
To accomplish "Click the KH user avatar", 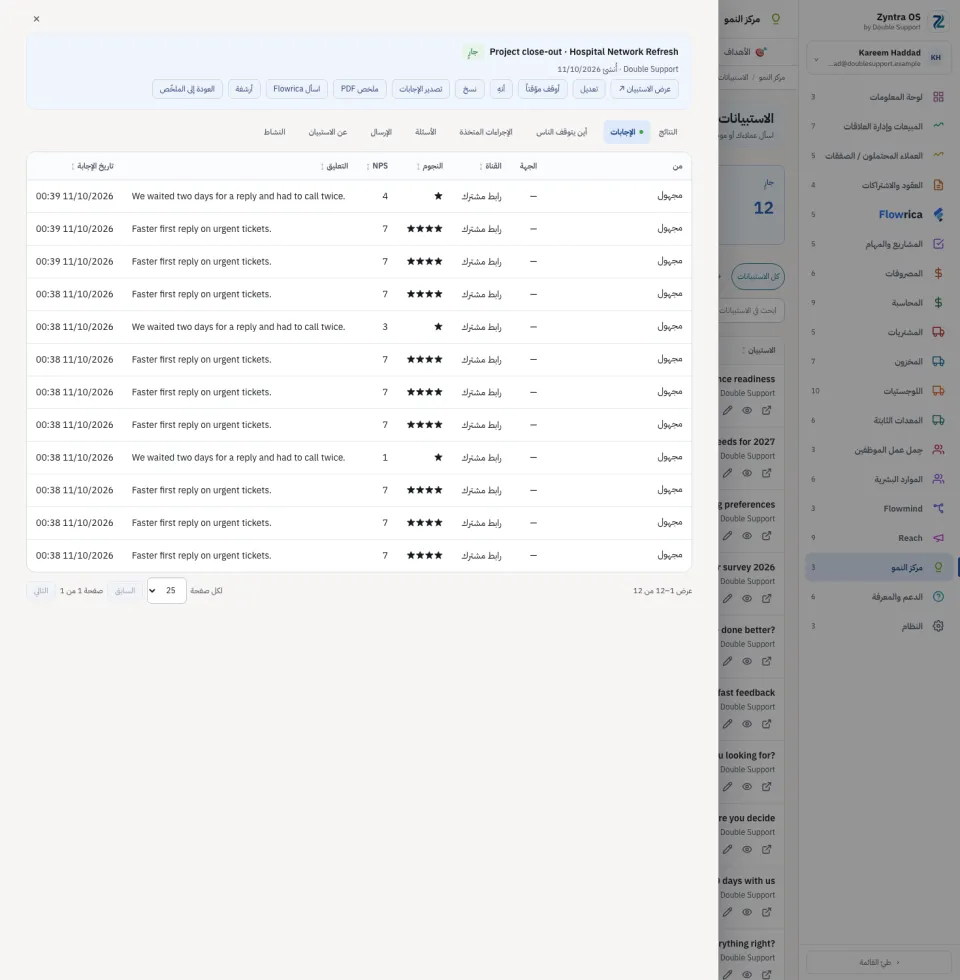I will click(x=936, y=58).
